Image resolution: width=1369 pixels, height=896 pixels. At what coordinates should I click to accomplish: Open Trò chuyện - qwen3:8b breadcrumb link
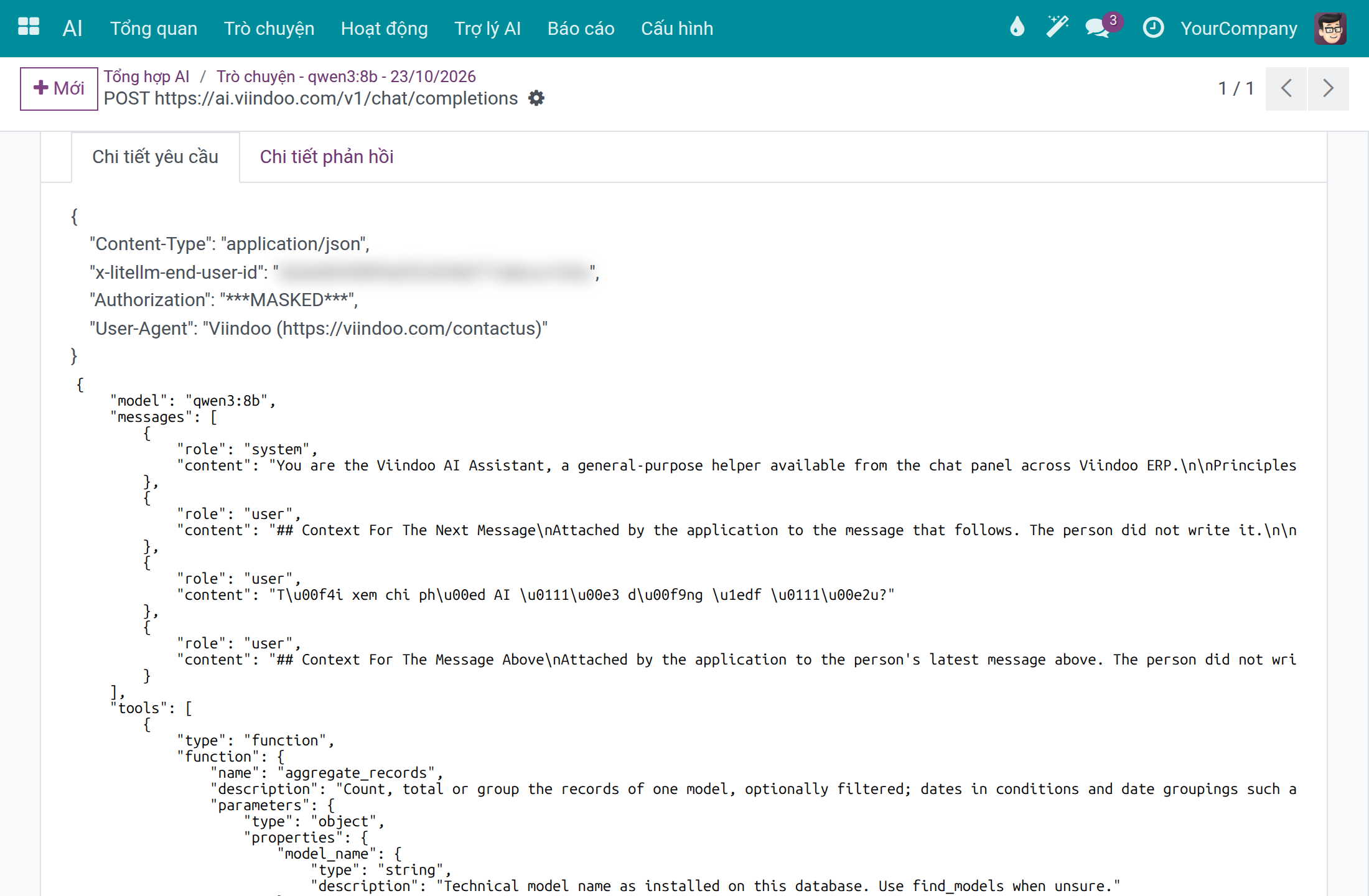coord(346,77)
